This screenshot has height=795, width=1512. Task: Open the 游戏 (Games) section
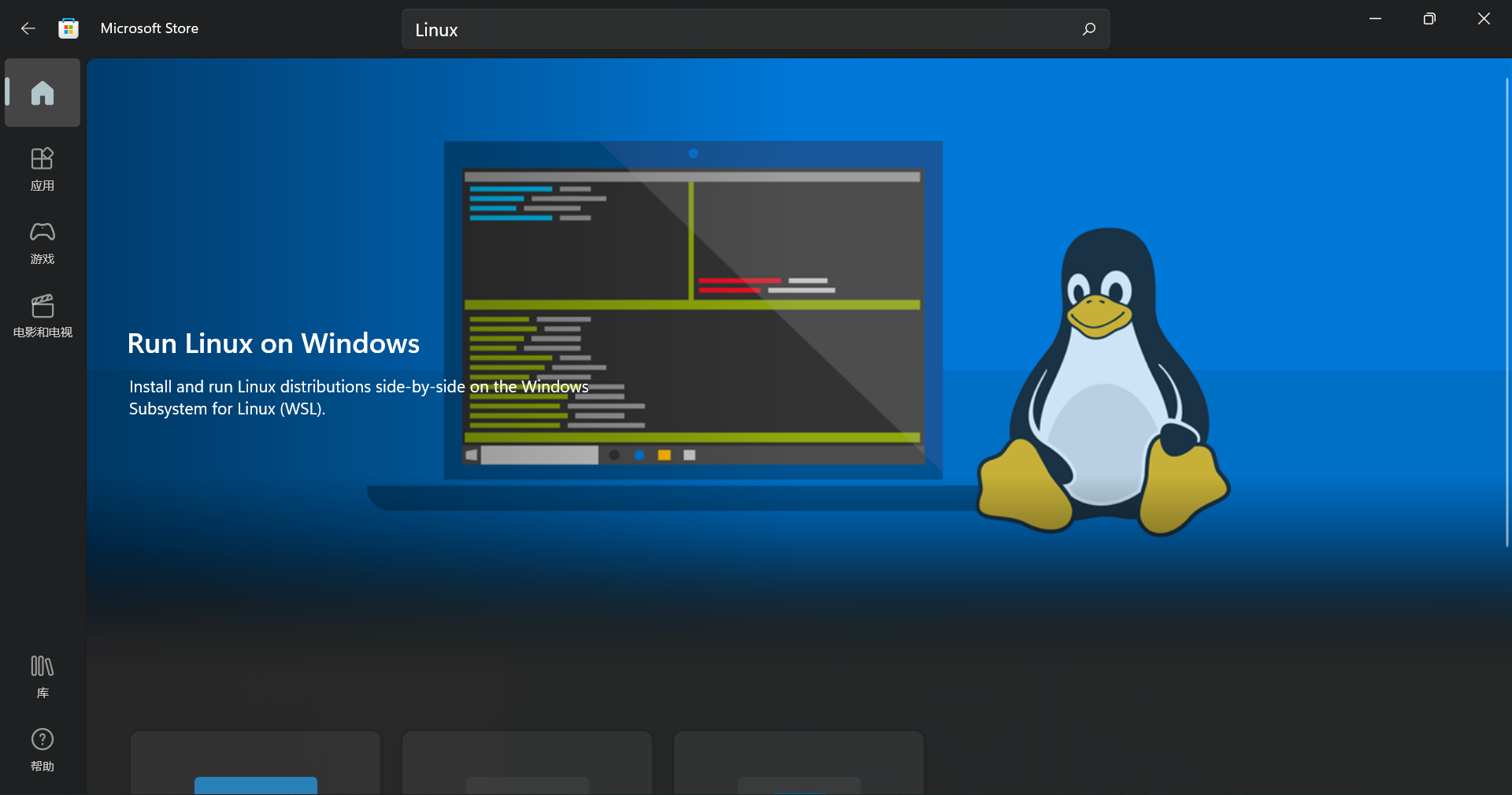[43, 242]
